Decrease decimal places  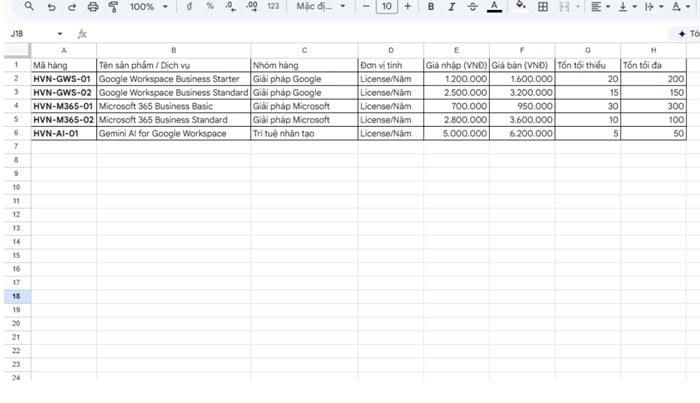coord(230,6)
